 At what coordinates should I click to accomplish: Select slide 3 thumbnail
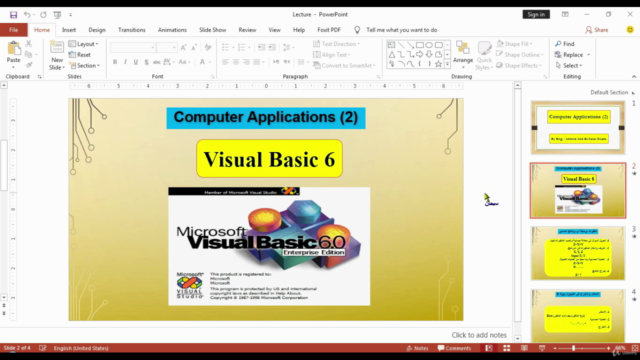pyautogui.click(x=578, y=253)
